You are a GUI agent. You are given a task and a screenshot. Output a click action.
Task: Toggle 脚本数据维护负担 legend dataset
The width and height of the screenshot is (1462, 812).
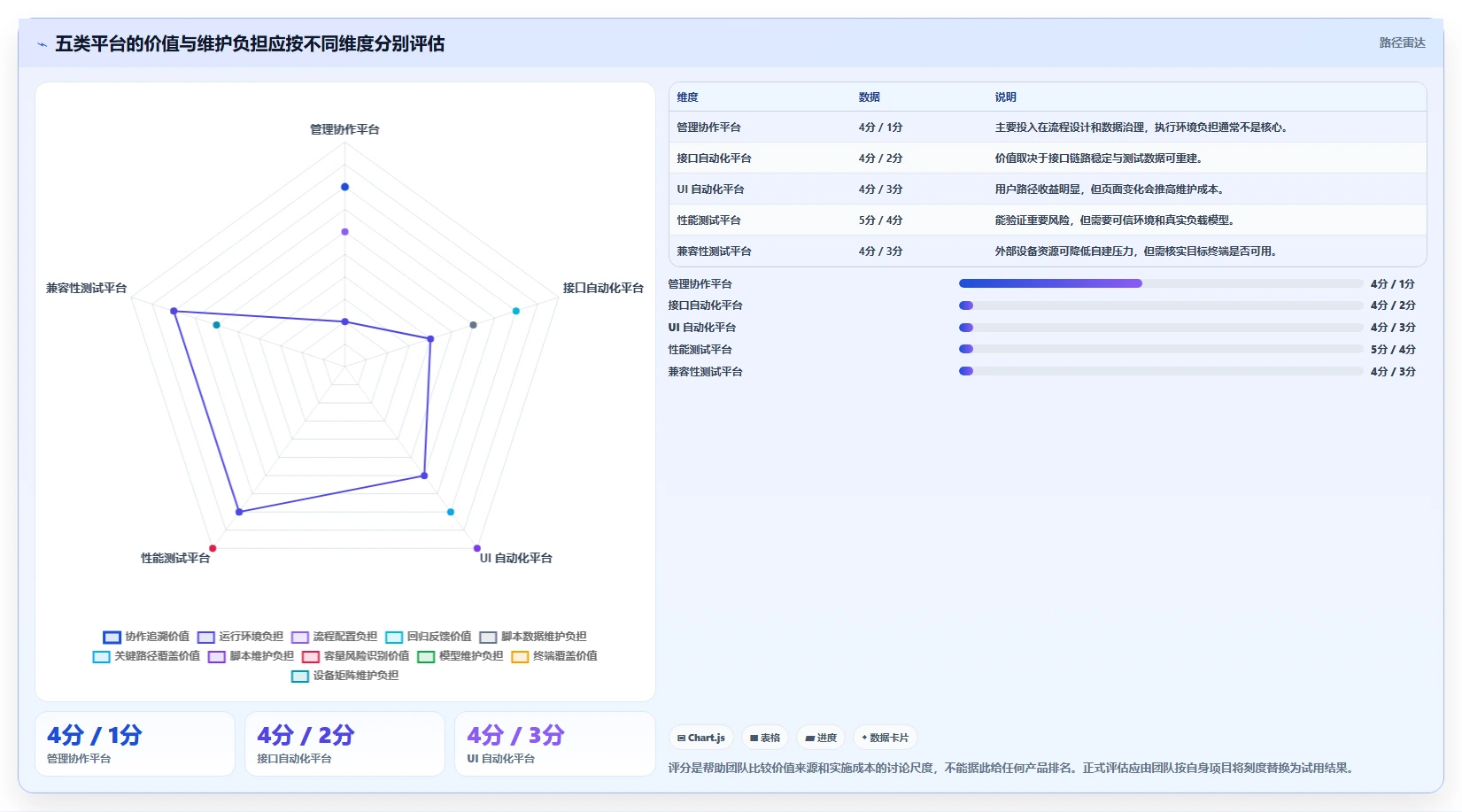click(533, 637)
